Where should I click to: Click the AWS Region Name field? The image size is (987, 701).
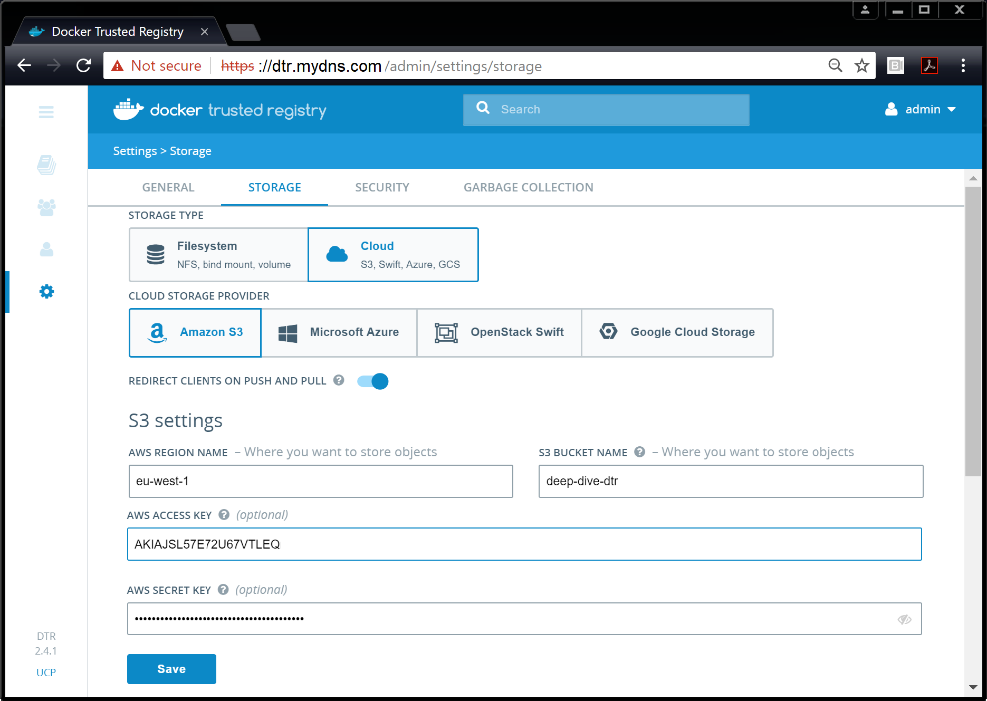coord(321,481)
